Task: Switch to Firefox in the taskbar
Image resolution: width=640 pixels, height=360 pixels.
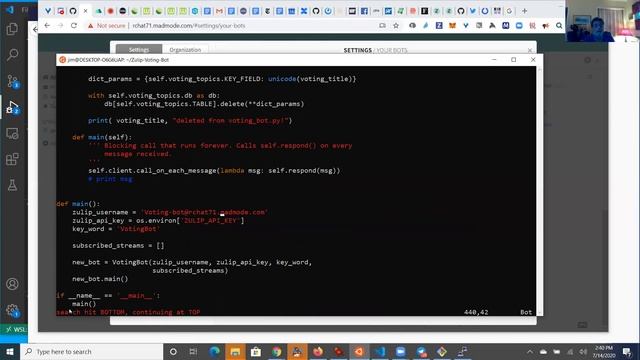Action: (x=318, y=351)
